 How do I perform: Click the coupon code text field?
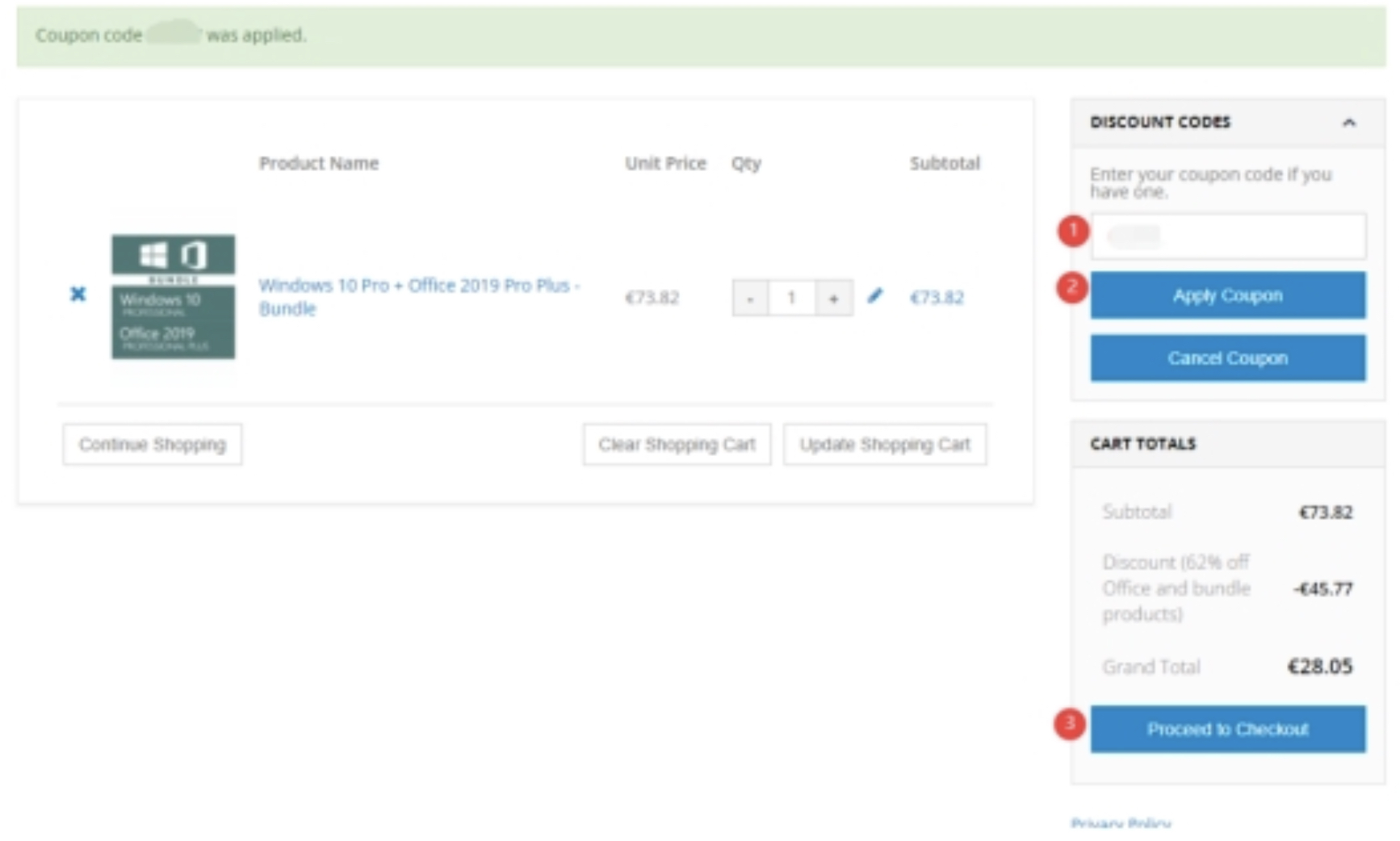tap(1227, 236)
